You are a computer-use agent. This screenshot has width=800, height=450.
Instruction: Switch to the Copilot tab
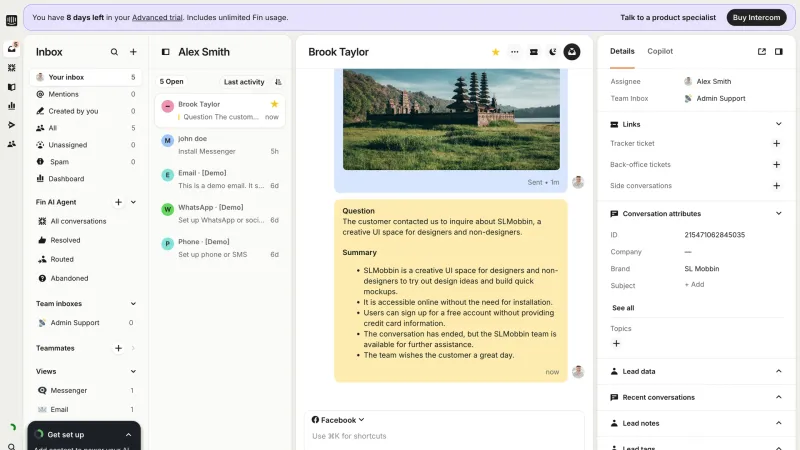(660, 52)
